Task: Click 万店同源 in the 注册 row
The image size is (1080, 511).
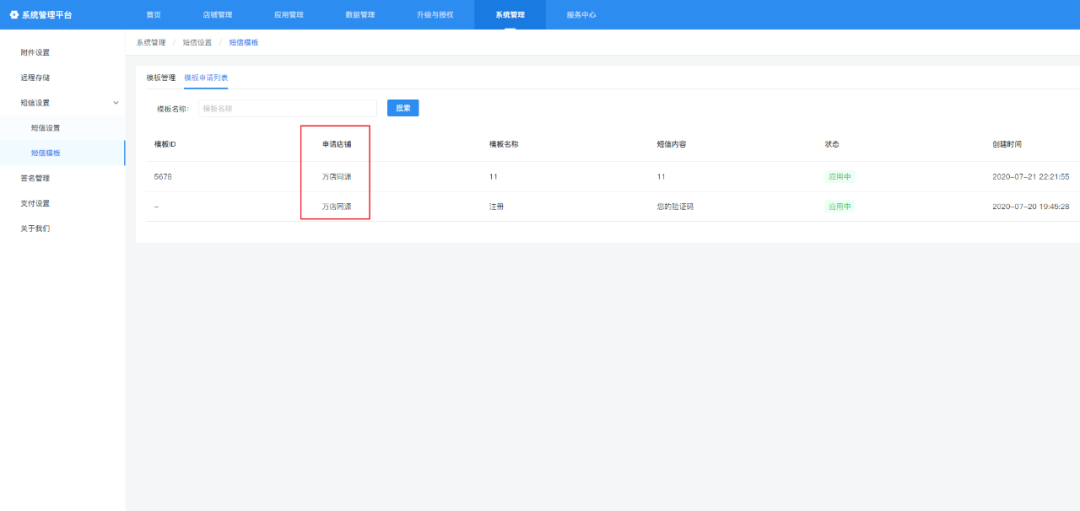Action: [x=337, y=207]
